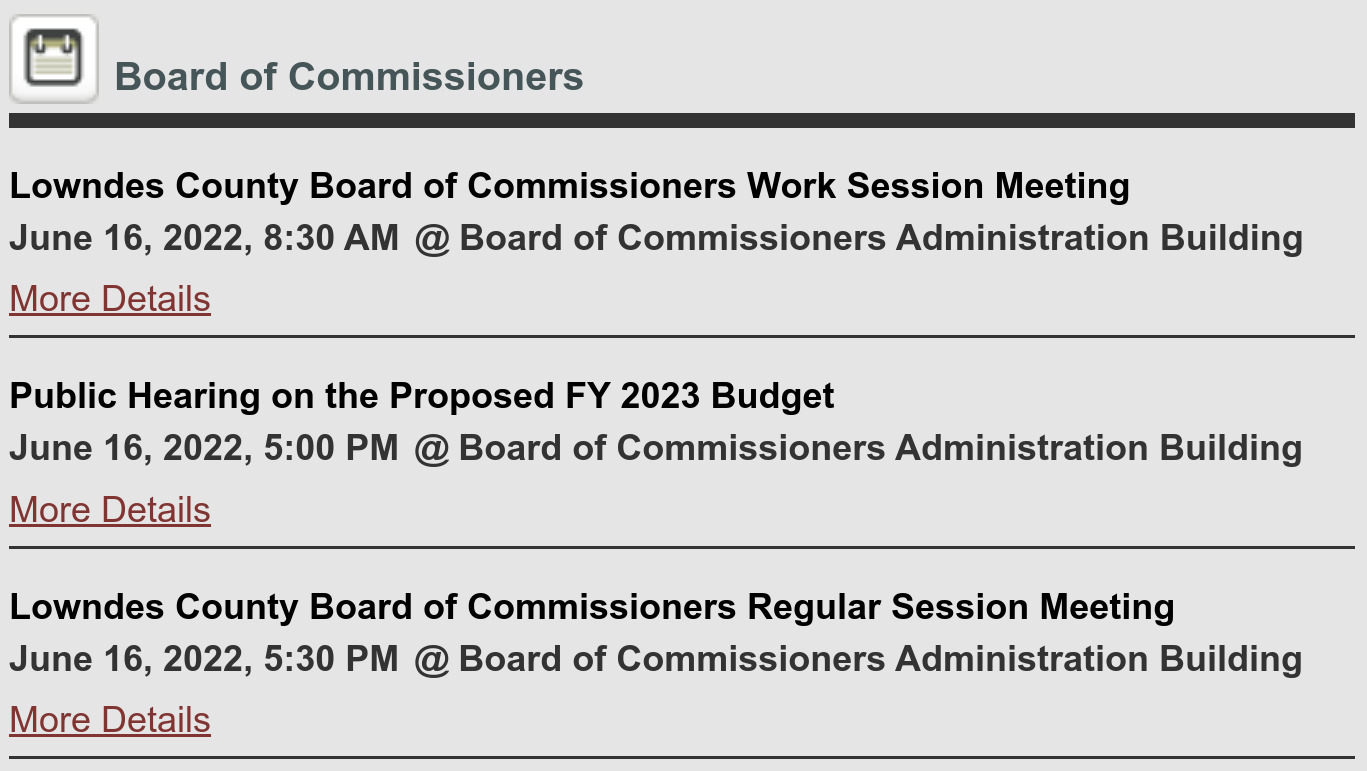Click the Regular Session Meeting title

point(591,607)
